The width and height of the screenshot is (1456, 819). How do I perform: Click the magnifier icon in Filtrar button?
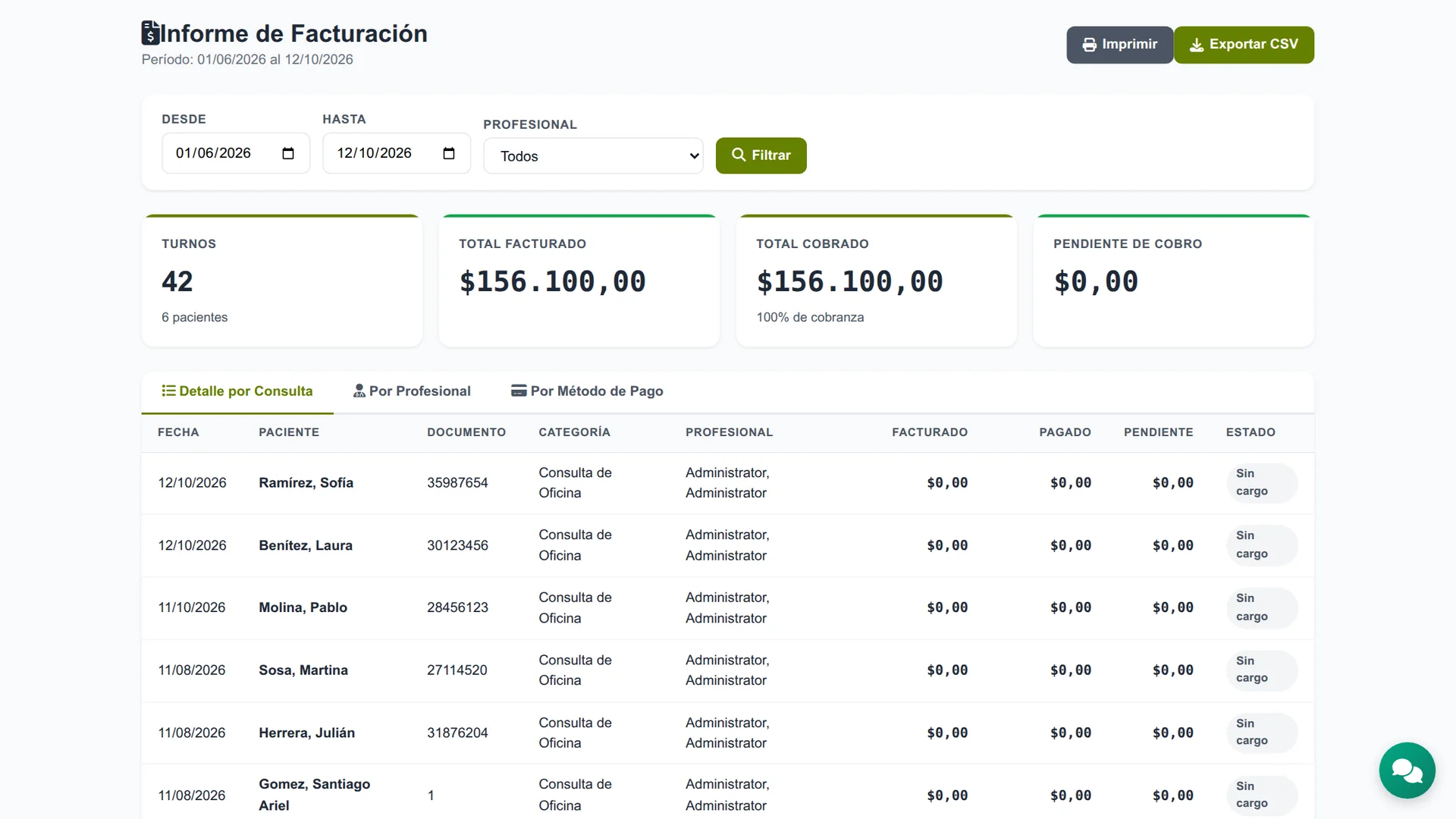coord(738,155)
